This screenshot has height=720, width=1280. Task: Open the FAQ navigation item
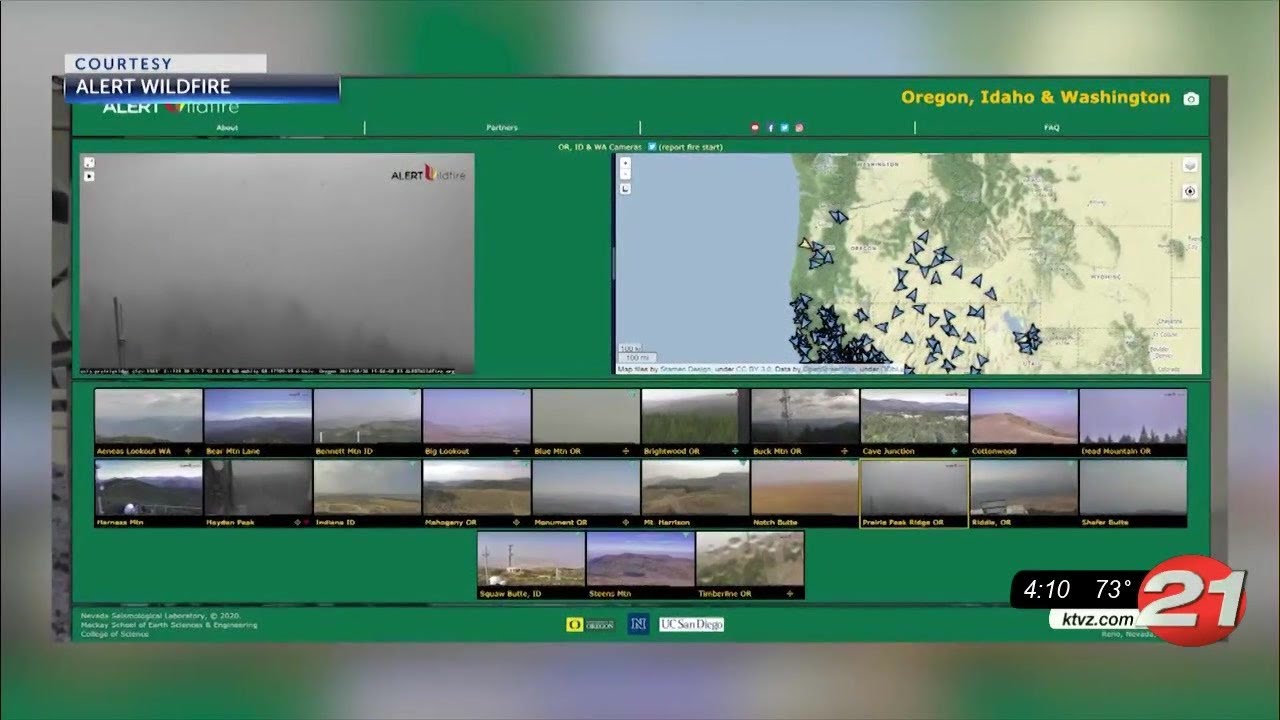[x=1052, y=128]
